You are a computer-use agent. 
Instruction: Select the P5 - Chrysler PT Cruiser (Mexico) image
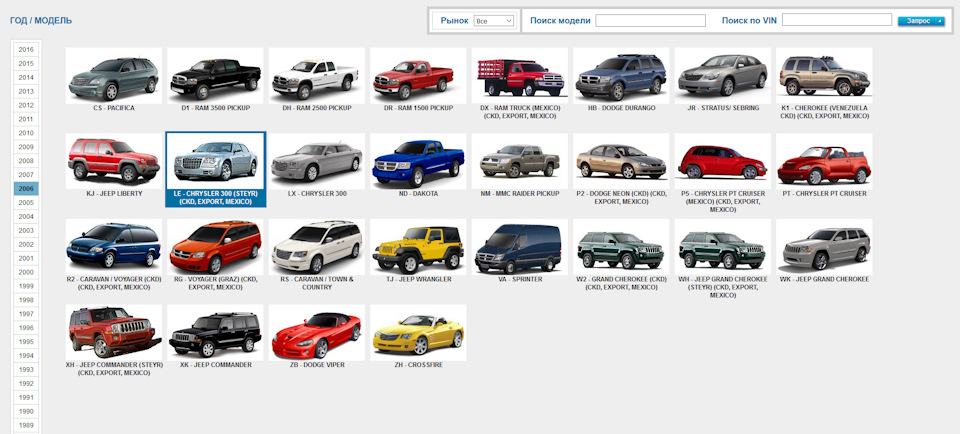pos(723,162)
